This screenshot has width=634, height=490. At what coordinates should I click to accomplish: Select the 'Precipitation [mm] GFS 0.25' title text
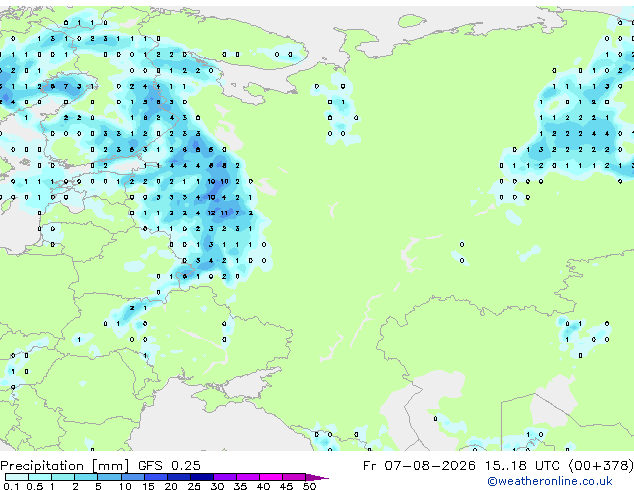100,466
